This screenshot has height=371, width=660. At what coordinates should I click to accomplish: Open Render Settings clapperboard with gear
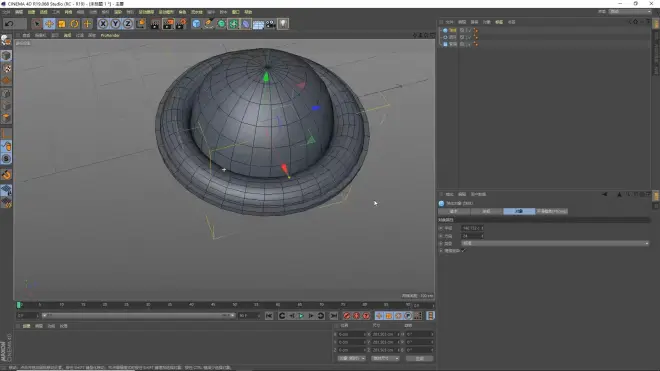point(181,24)
